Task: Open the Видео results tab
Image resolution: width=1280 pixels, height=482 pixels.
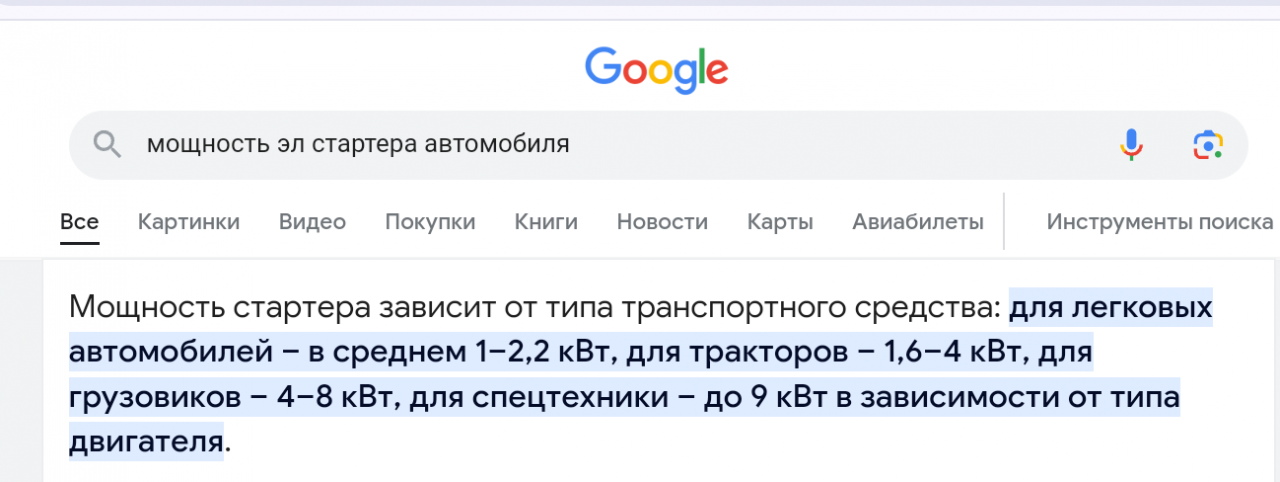Action: pos(312,222)
